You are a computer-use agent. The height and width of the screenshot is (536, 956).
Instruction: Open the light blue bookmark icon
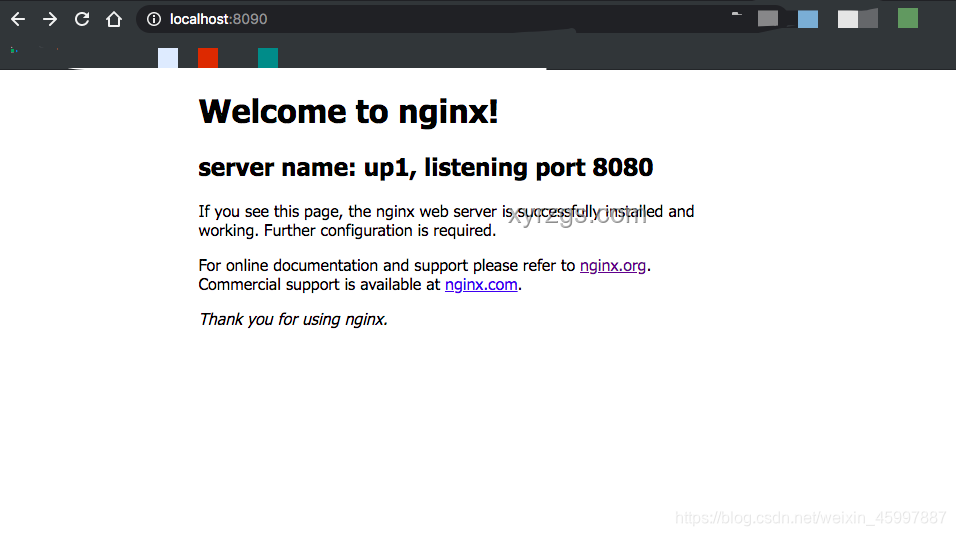[168, 58]
